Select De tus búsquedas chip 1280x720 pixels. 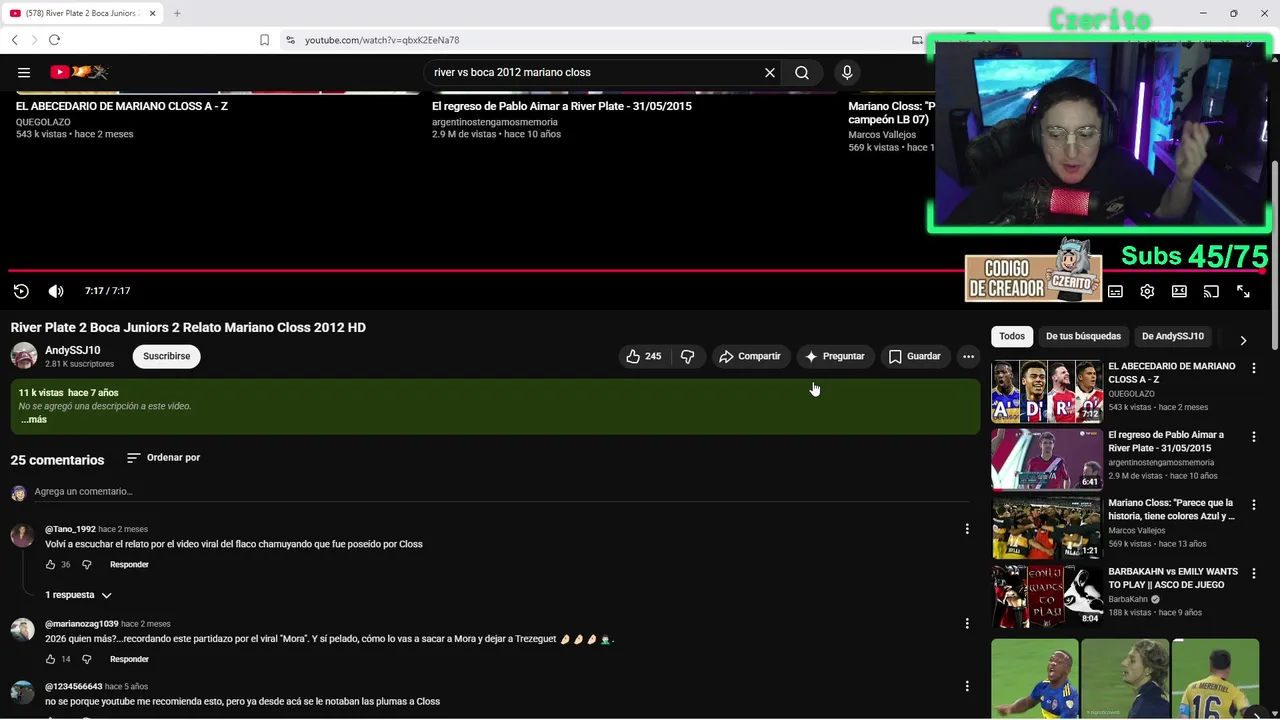point(1083,336)
